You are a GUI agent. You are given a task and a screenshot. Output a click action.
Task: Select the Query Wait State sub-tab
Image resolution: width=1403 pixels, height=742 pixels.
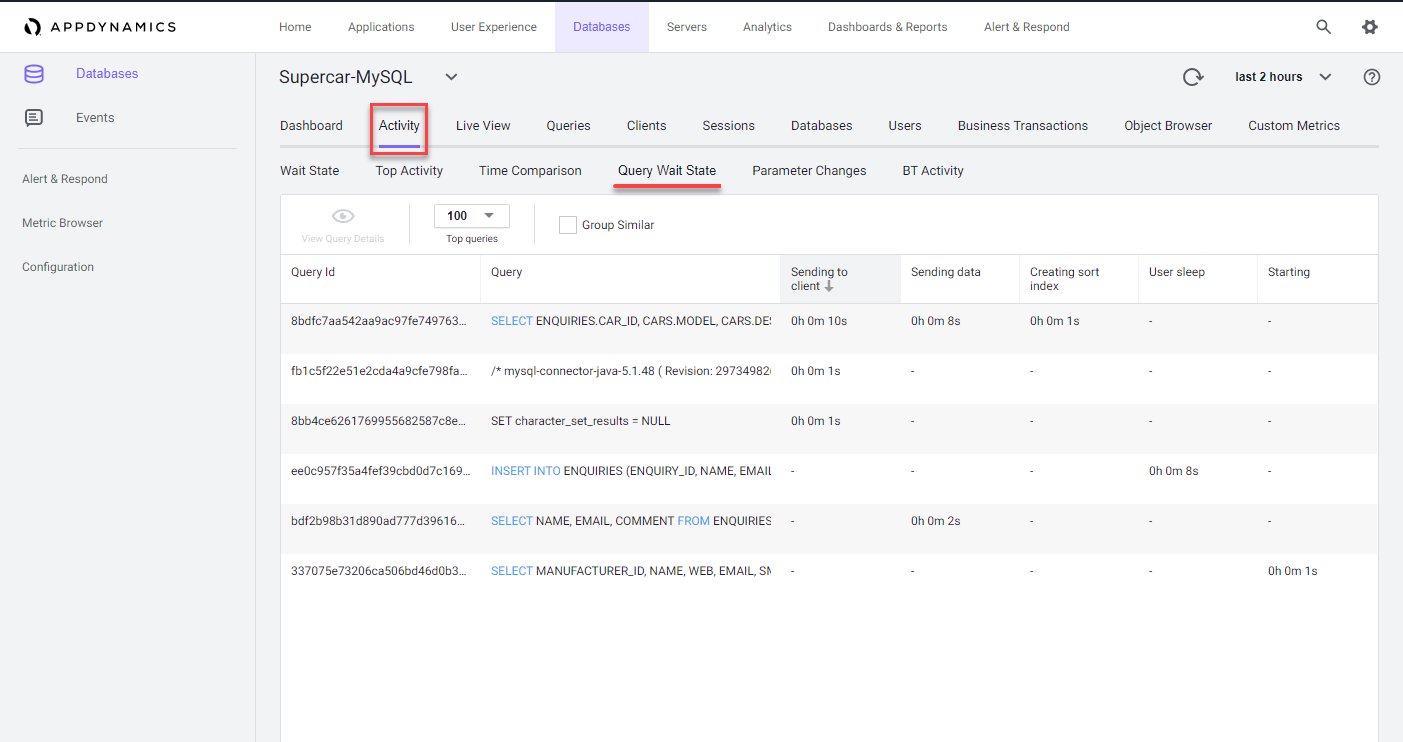tap(667, 171)
